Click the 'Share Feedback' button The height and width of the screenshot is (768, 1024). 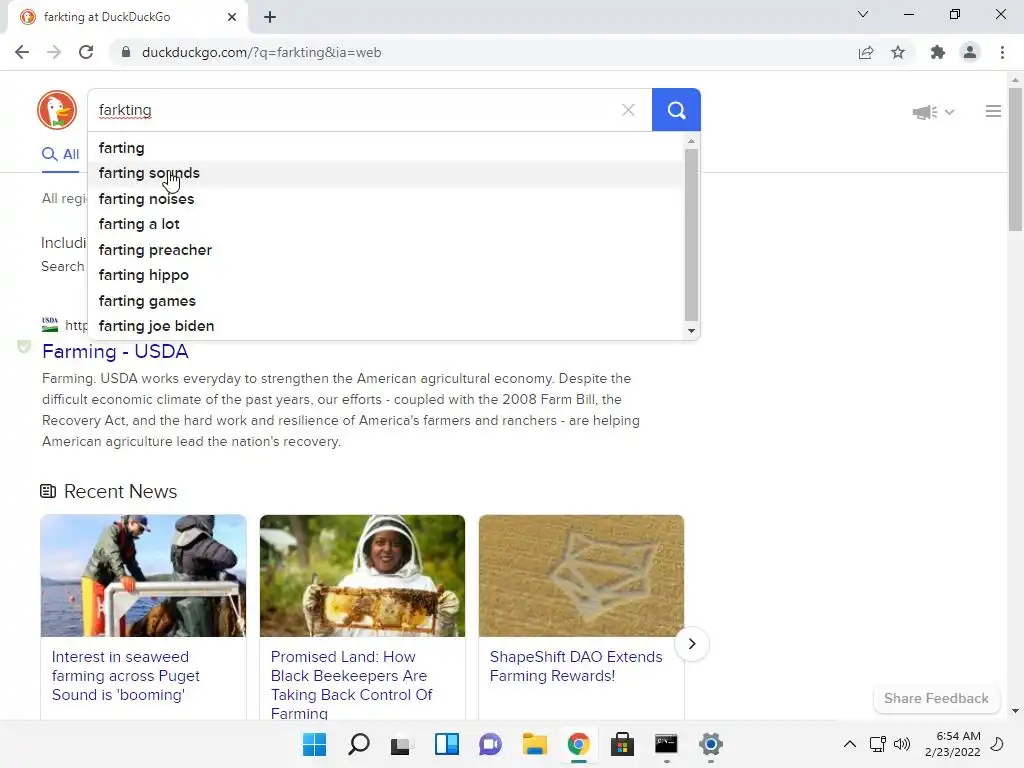(936, 698)
